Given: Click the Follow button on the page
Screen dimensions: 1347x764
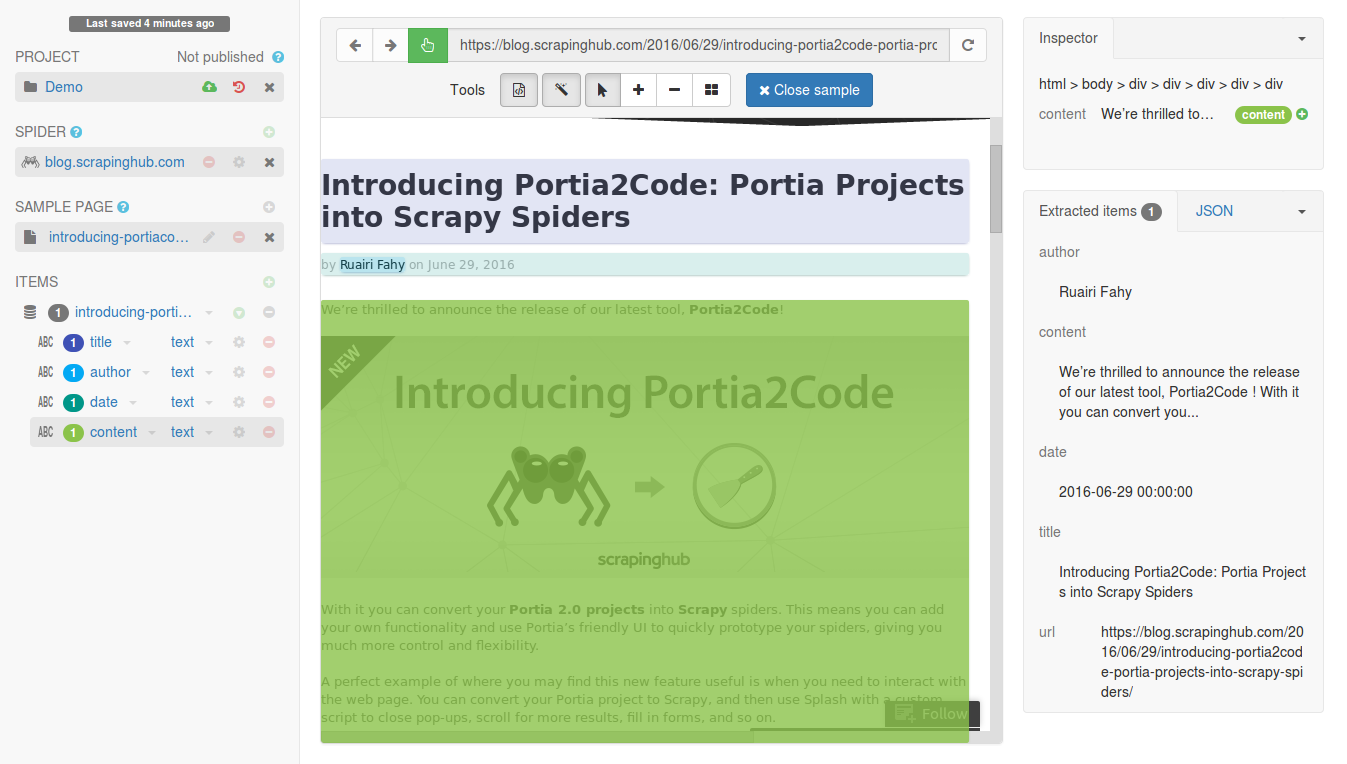Looking at the screenshot, I should pyautogui.click(x=932, y=714).
